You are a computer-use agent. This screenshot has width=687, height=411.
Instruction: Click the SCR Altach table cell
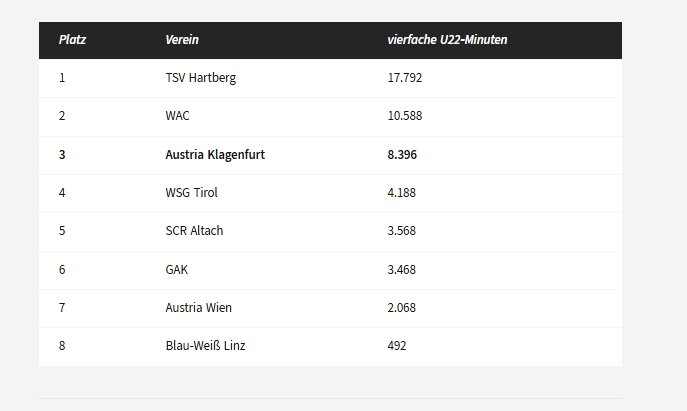(x=194, y=231)
